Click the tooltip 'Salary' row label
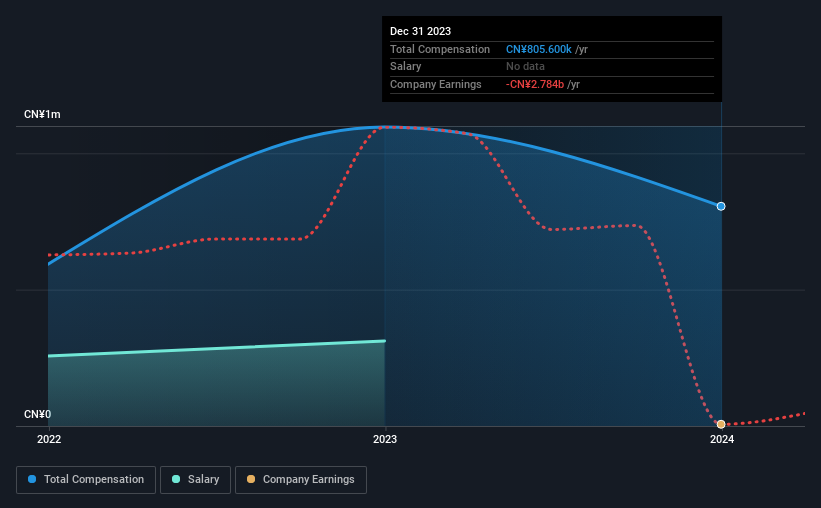The height and width of the screenshot is (508, 821). click(405, 67)
